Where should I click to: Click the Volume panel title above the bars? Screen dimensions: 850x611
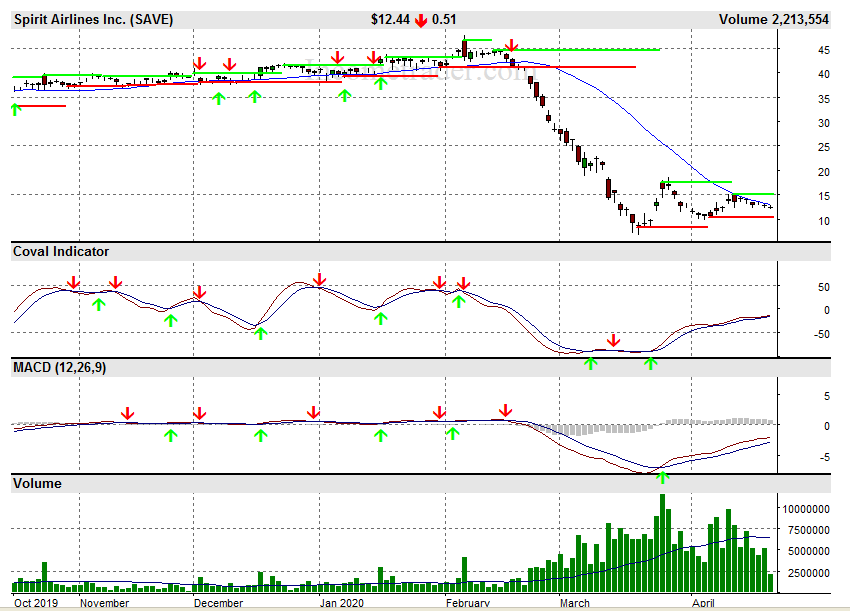[x=37, y=484]
